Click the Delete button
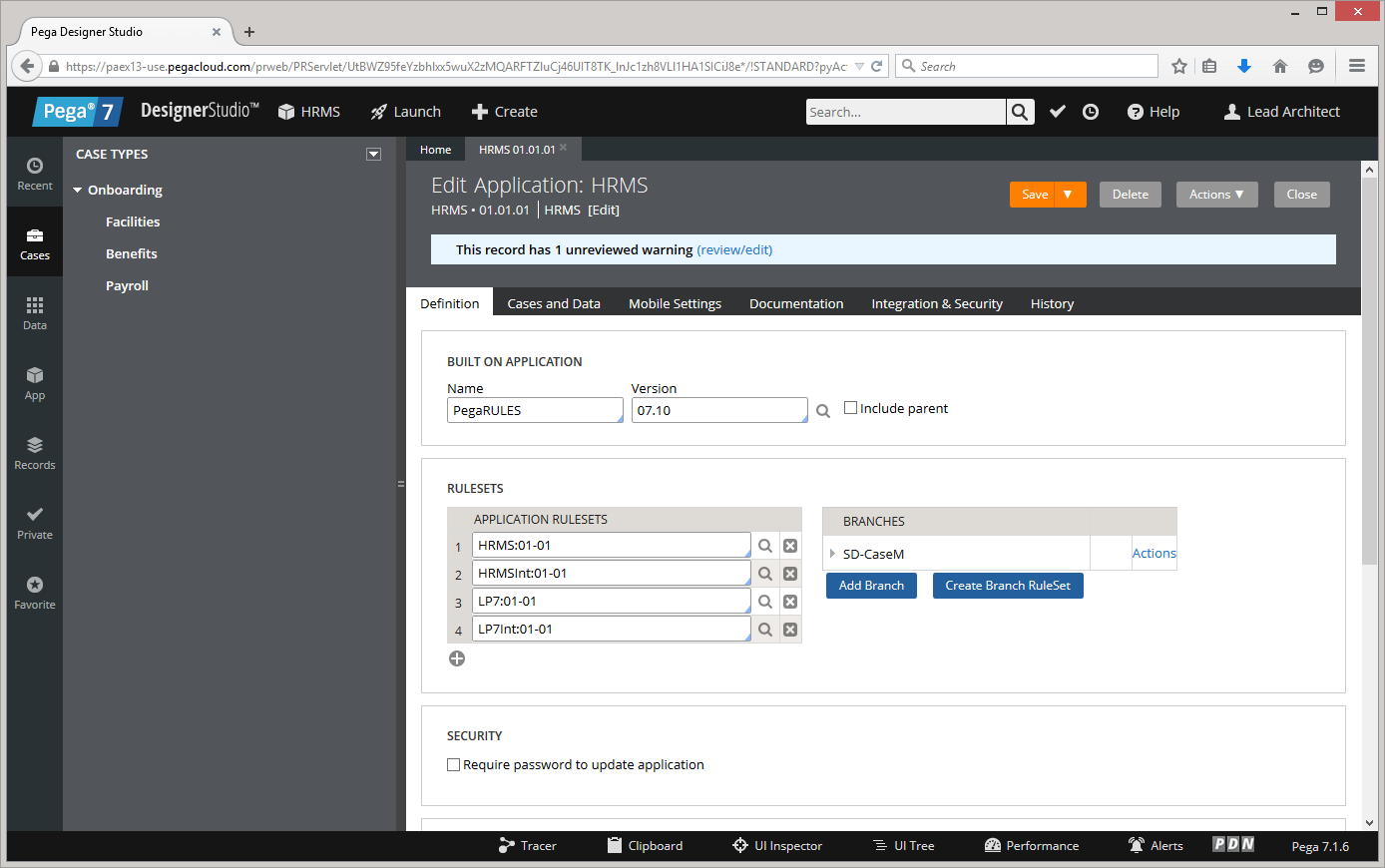The height and width of the screenshot is (868, 1385). click(1131, 195)
